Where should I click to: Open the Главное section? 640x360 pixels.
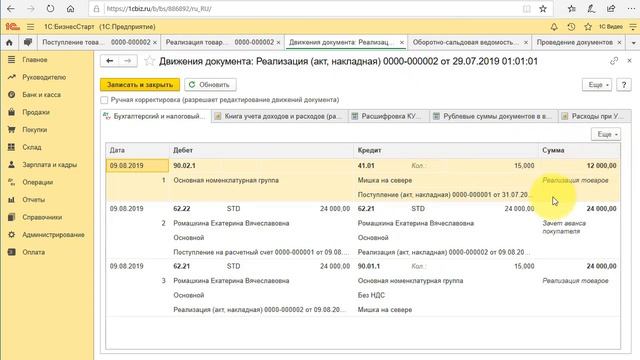tap(35, 60)
